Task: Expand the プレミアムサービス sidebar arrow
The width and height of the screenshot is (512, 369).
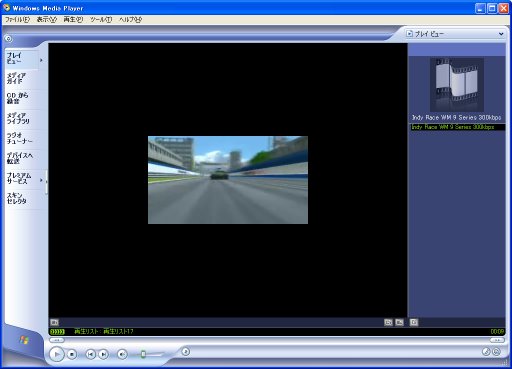Action: (41, 180)
